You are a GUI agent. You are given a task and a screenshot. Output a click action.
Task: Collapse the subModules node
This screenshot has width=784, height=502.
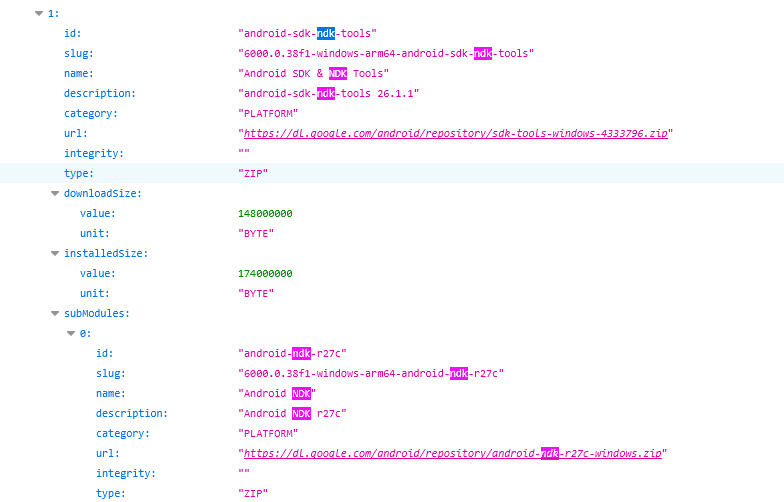point(55,314)
